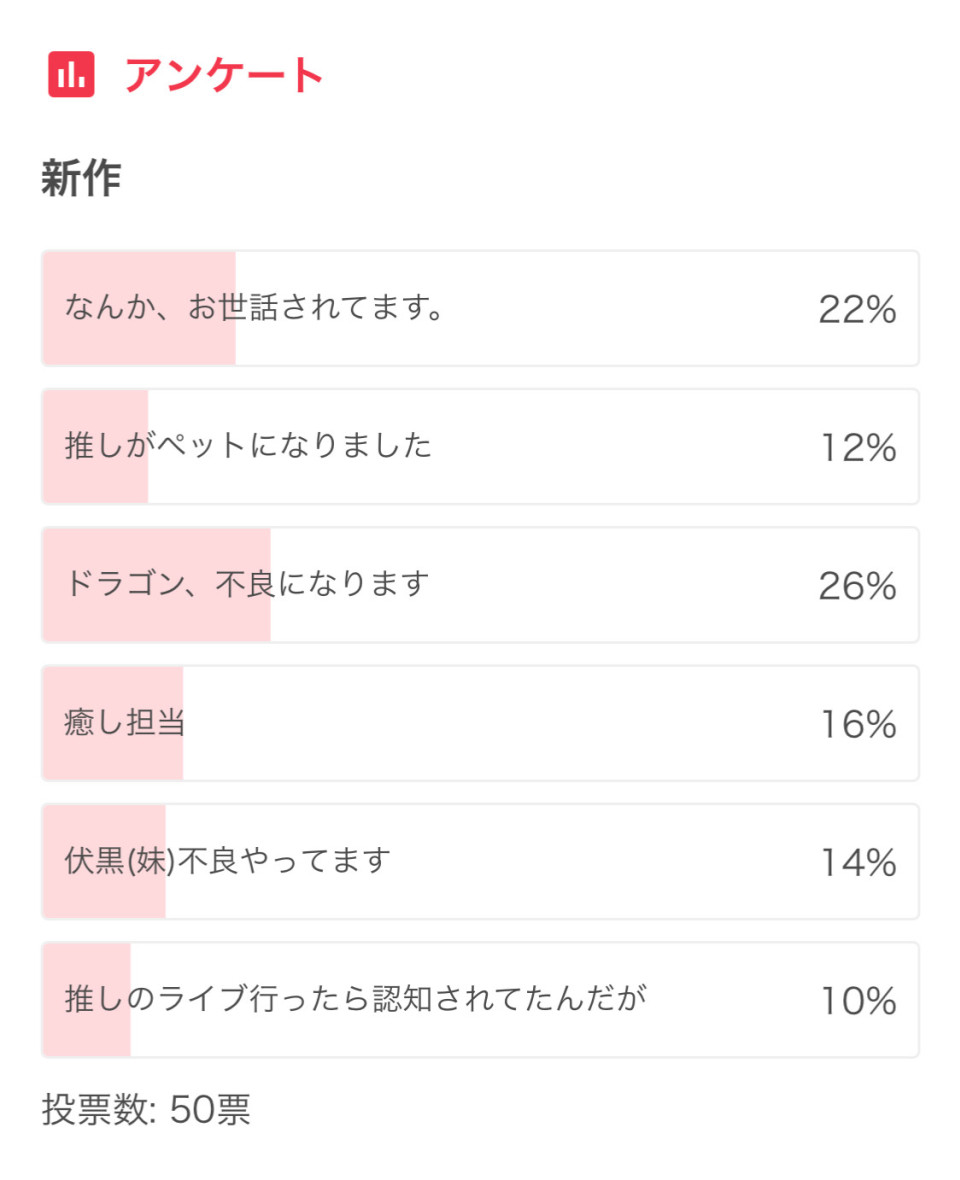Click the pink bar in 癒し担当 row

click(x=113, y=723)
